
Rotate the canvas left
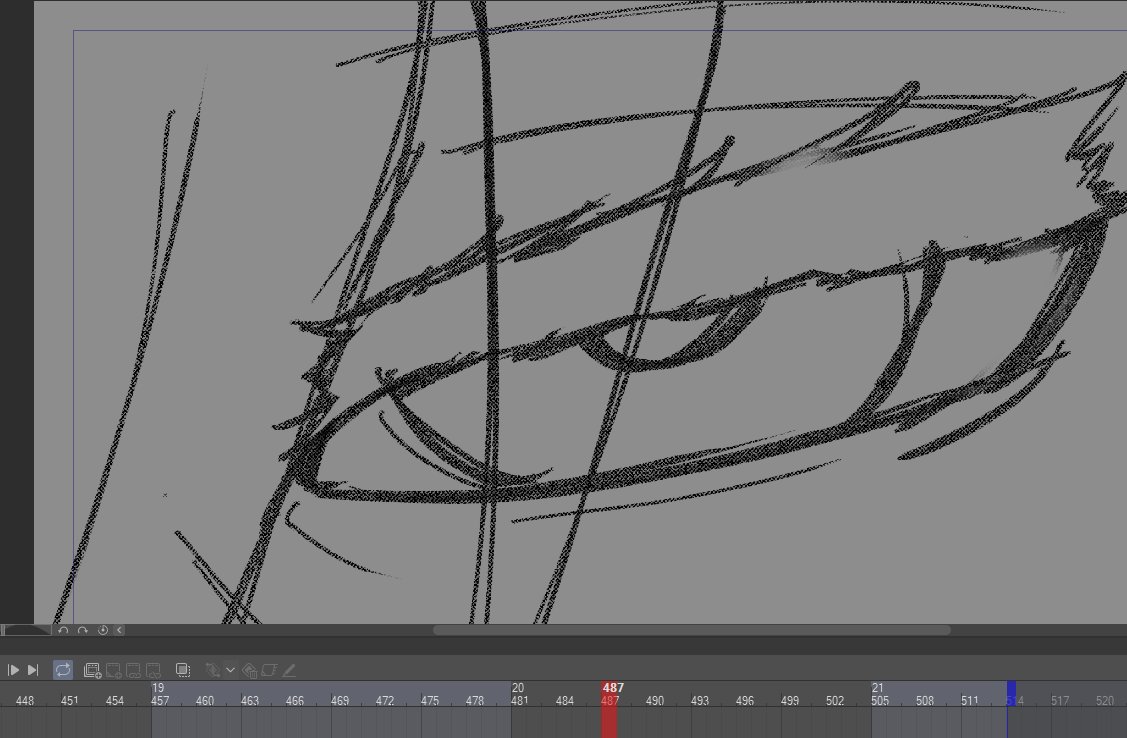coord(63,630)
